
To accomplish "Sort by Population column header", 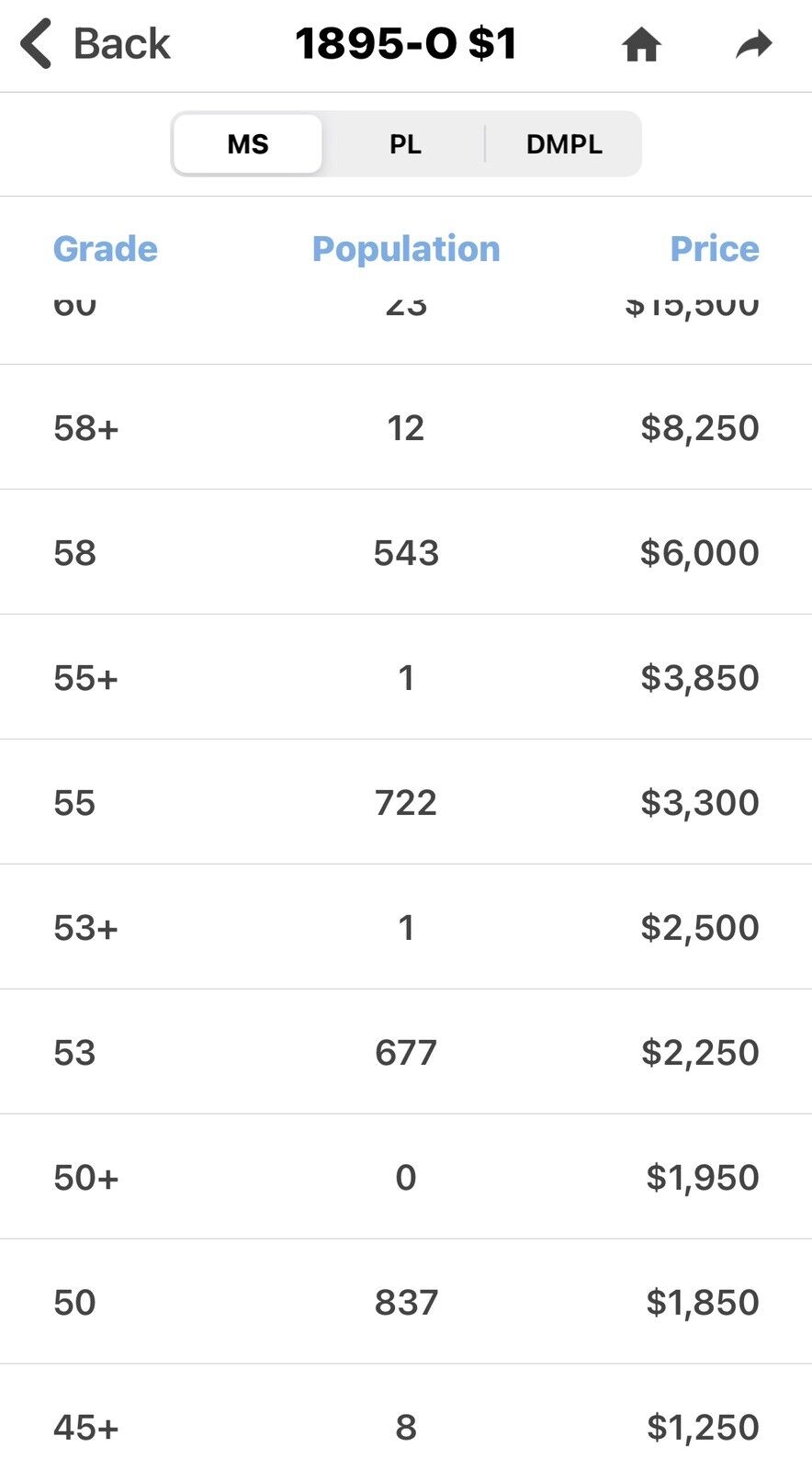I will [x=406, y=249].
